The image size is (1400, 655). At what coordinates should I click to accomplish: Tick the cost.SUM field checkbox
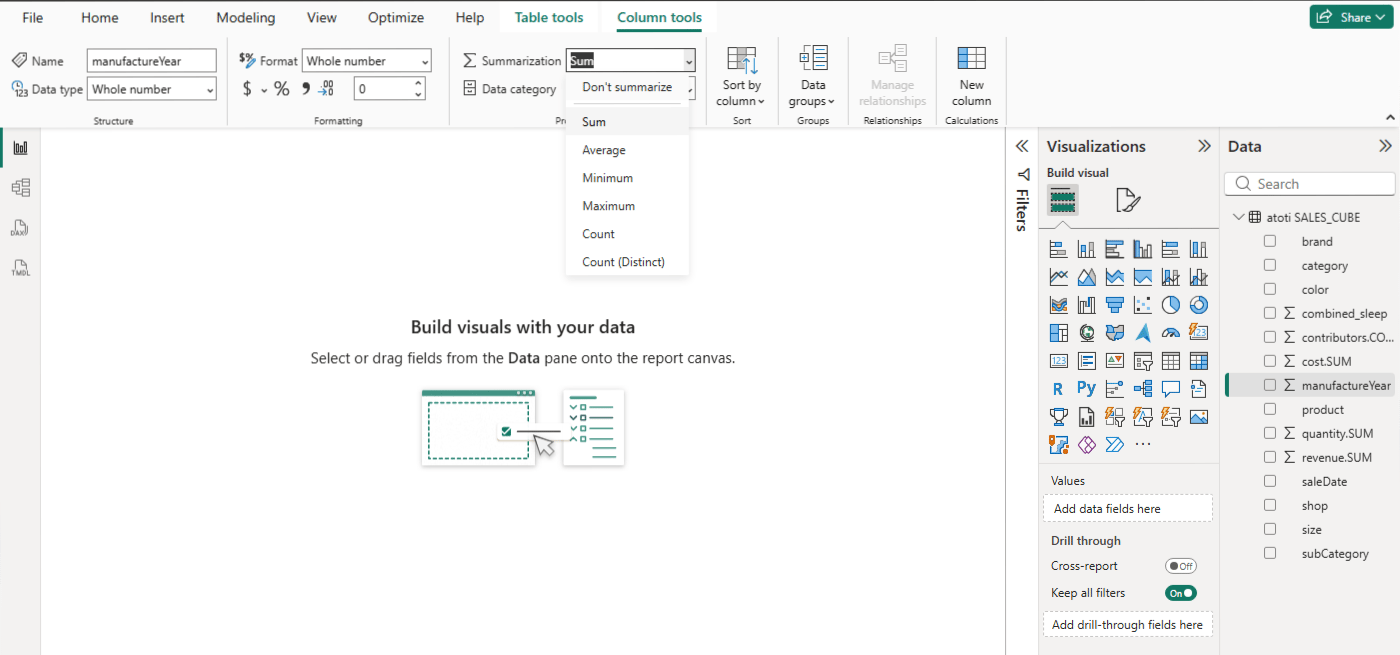pos(1270,361)
